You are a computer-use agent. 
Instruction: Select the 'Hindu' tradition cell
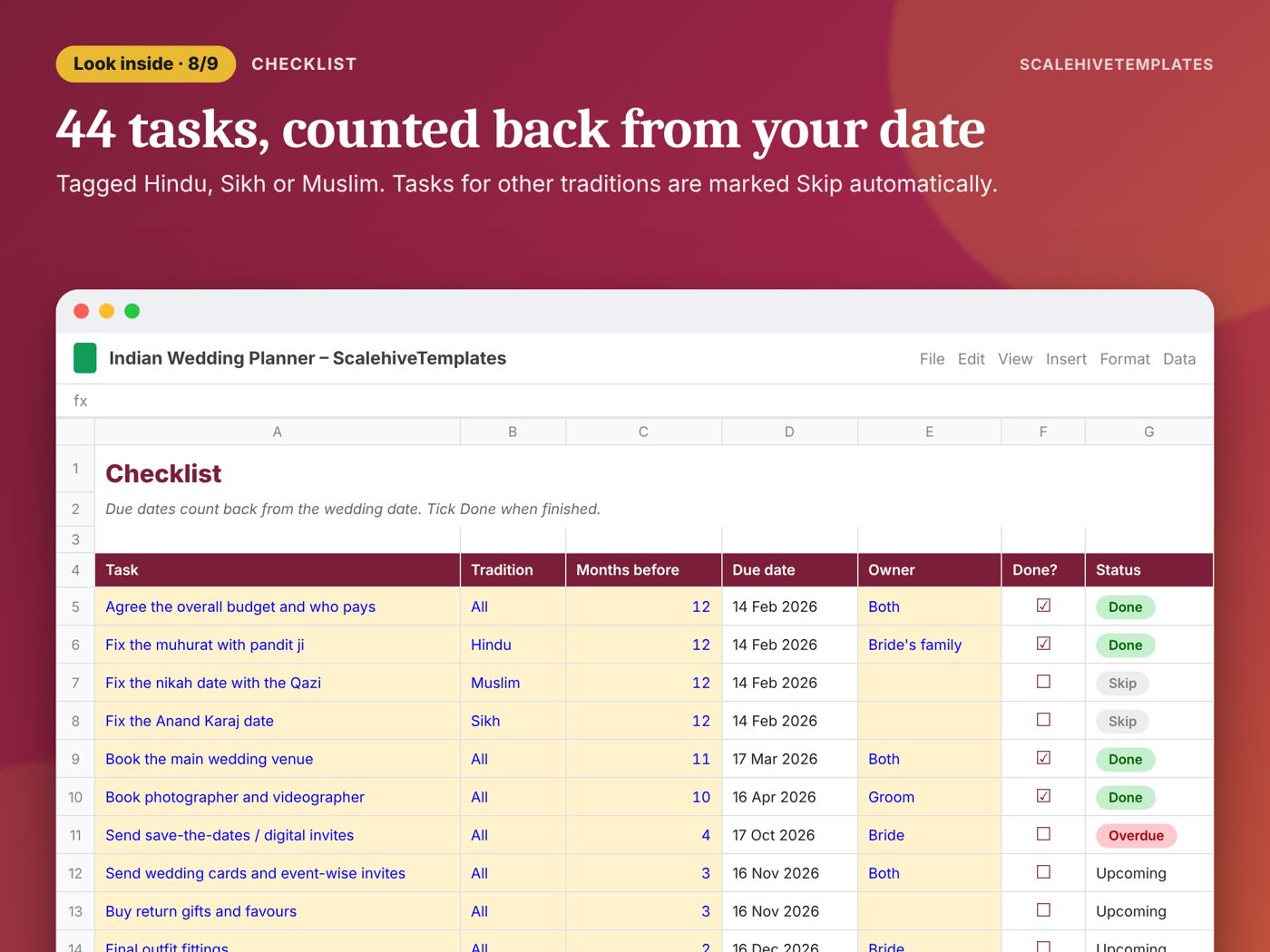pos(513,645)
